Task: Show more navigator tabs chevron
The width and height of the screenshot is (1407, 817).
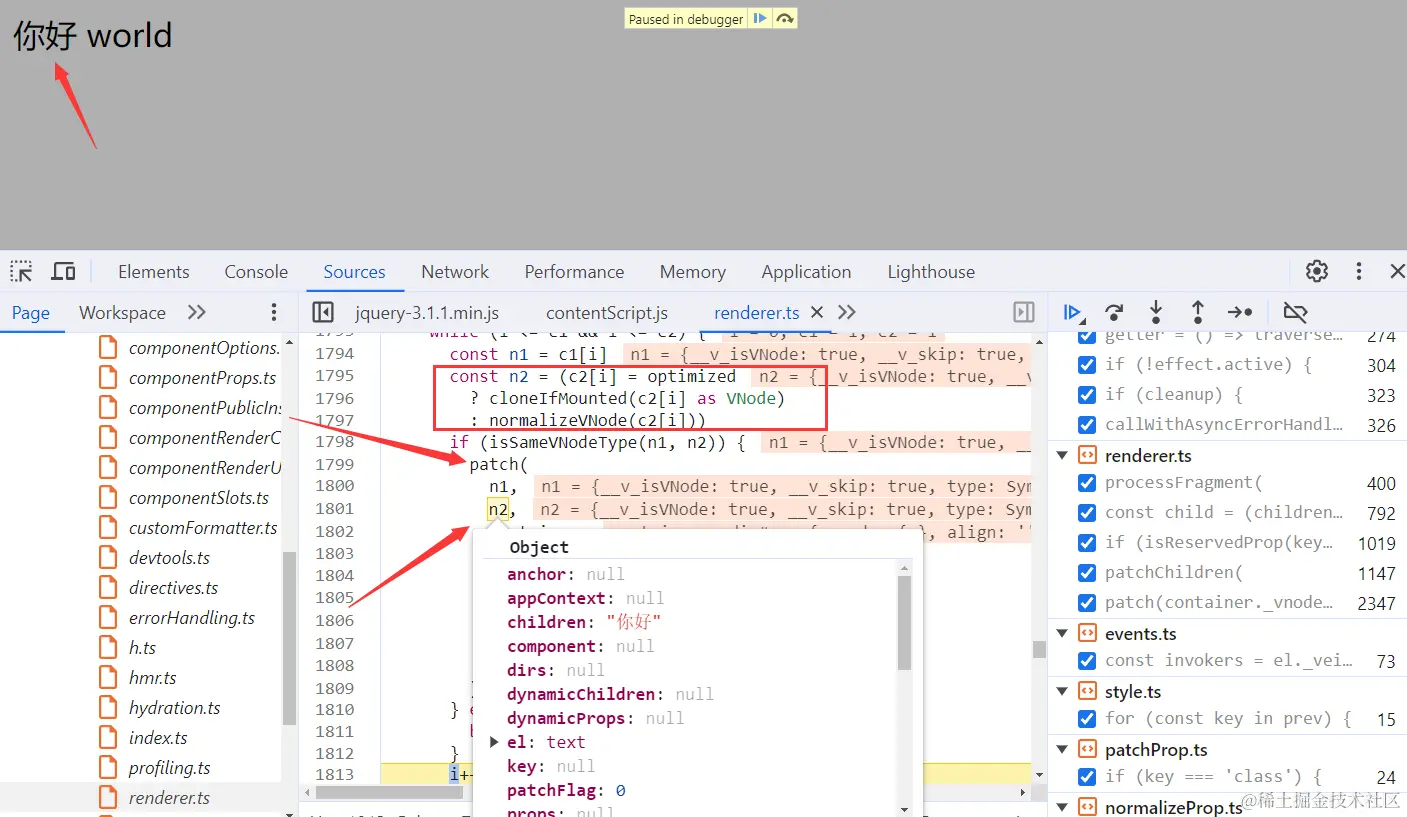Action: (x=197, y=312)
